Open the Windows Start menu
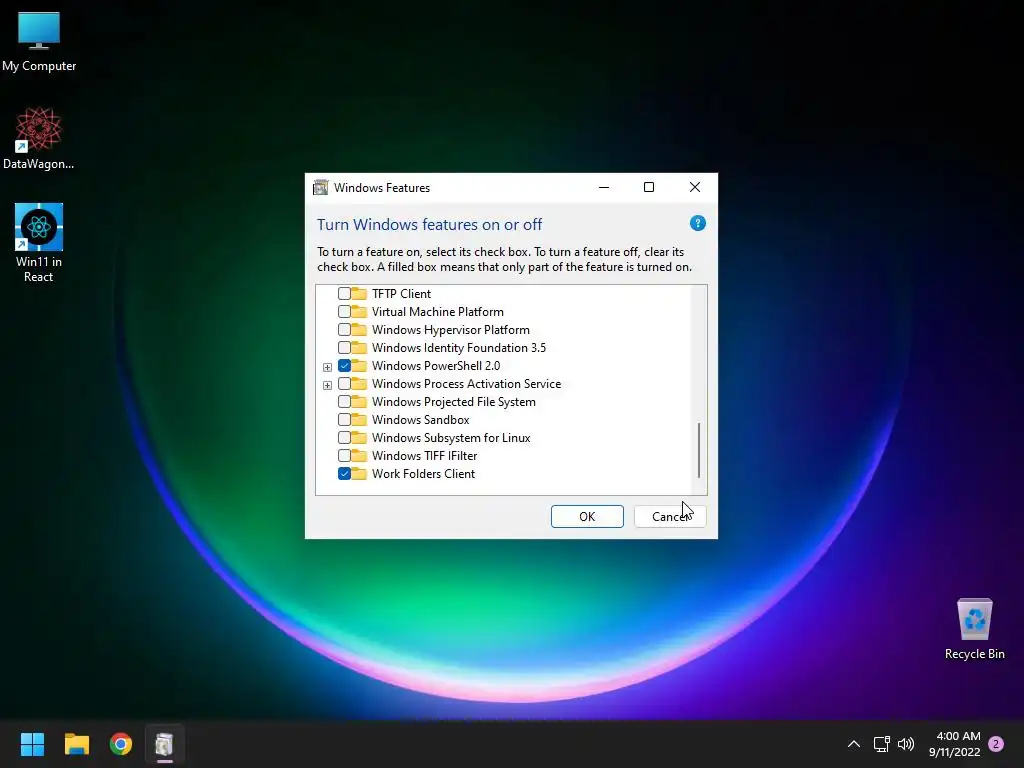 point(32,744)
